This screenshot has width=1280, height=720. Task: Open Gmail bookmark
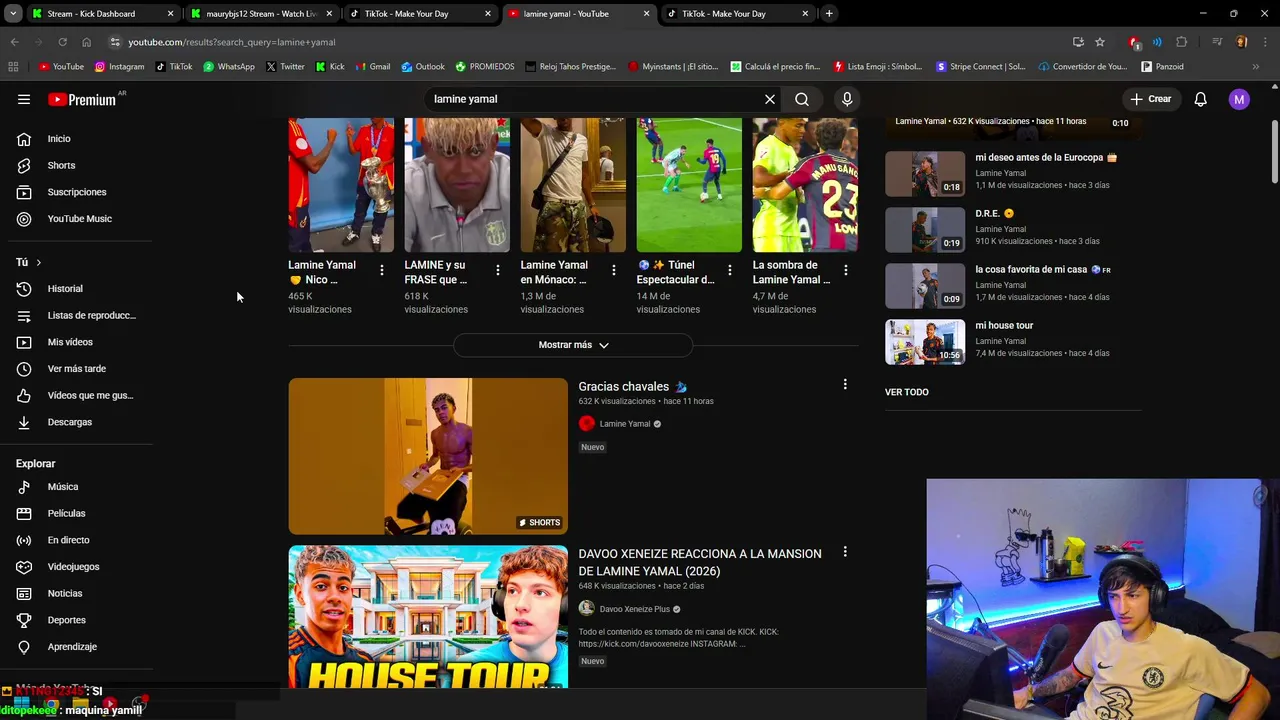pyautogui.click(x=372, y=67)
